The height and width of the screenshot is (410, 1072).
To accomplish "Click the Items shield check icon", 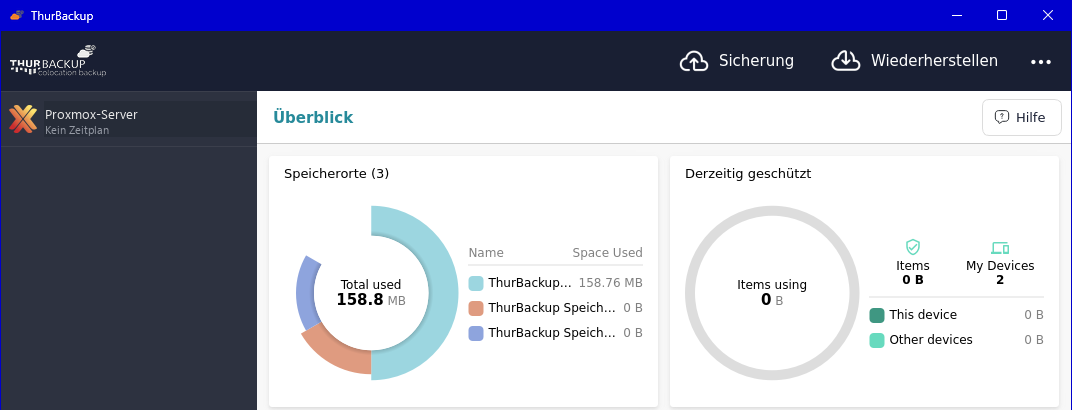I will click(913, 247).
